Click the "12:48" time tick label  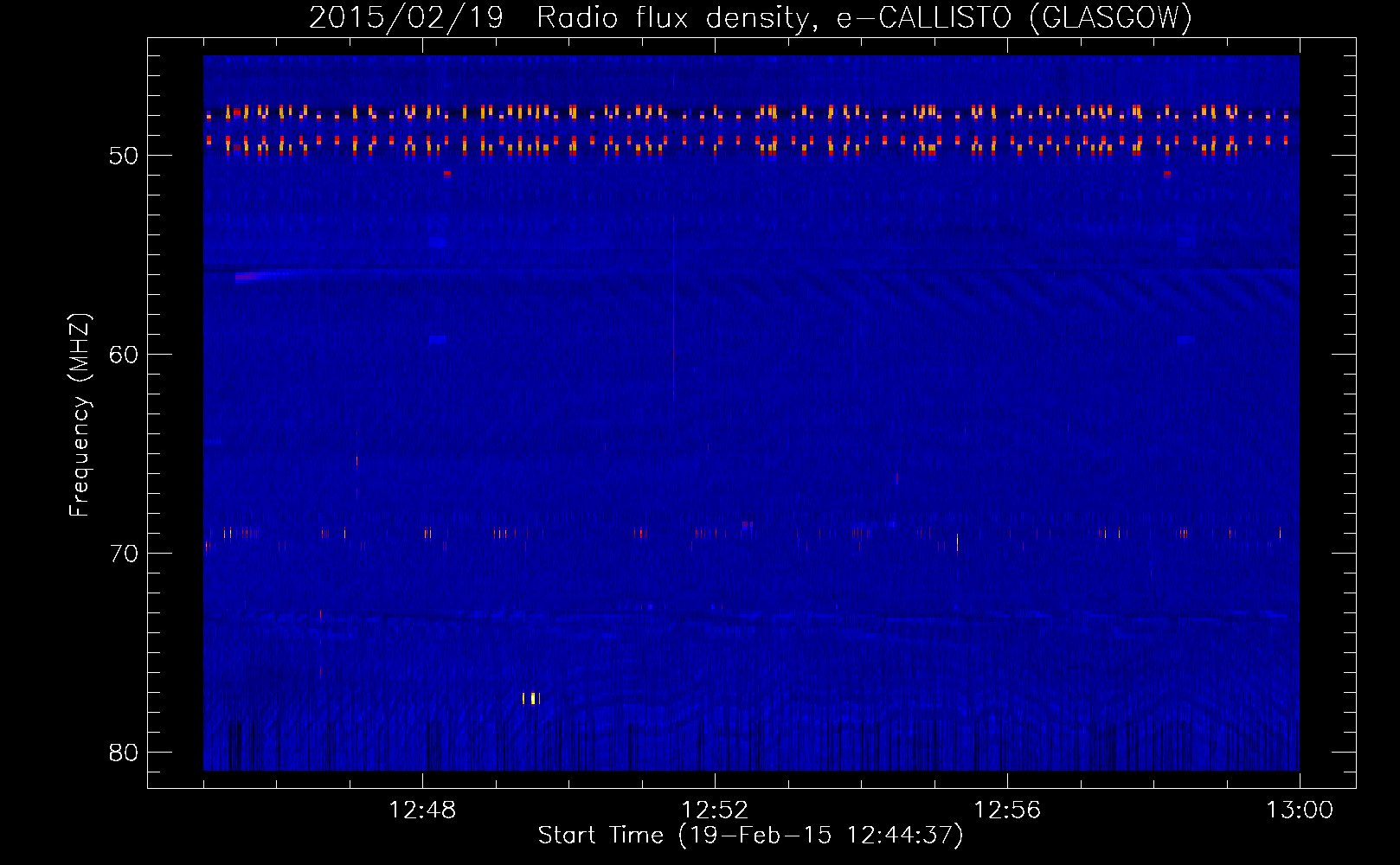click(422, 811)
